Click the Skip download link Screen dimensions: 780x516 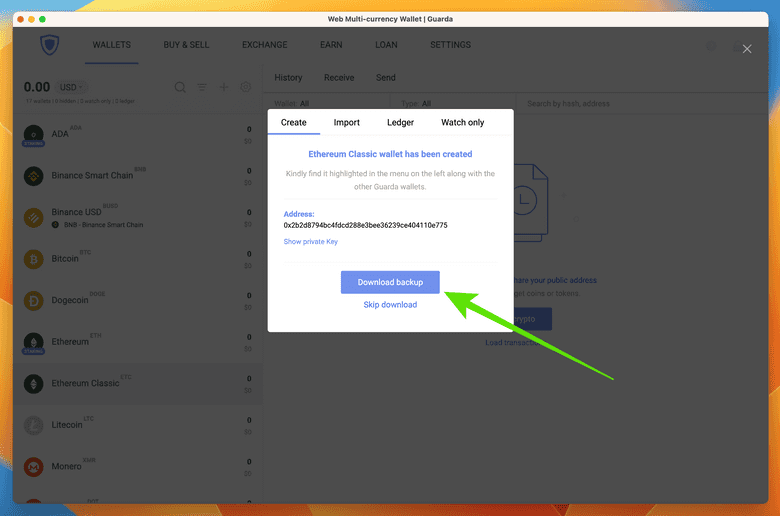[x=390, y=304]
